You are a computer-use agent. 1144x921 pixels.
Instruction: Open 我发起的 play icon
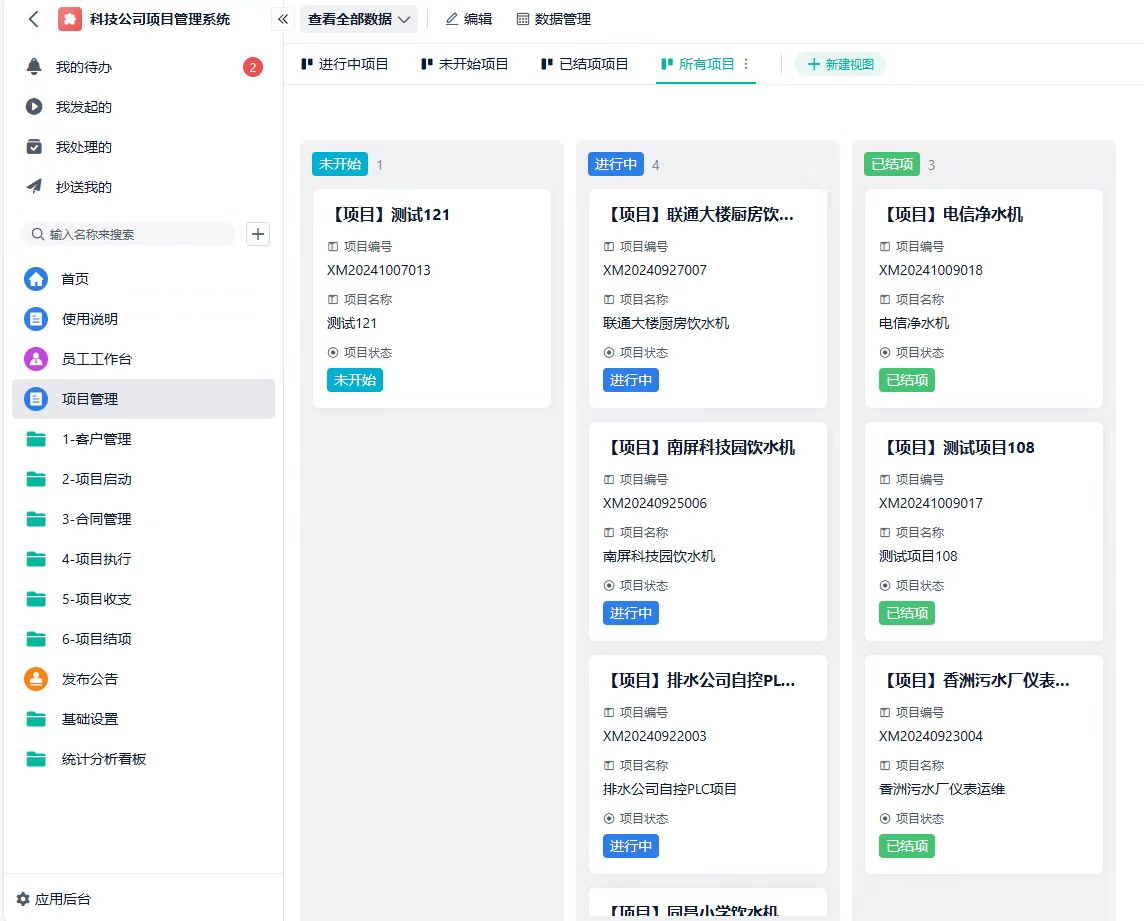click(x=34, y=107)
